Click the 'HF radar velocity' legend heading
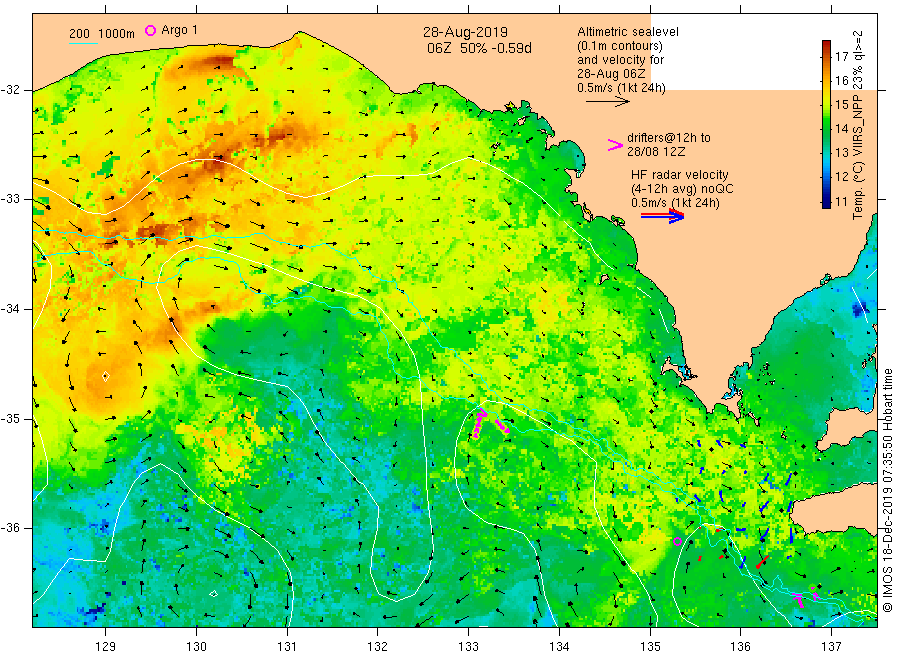 680,175
